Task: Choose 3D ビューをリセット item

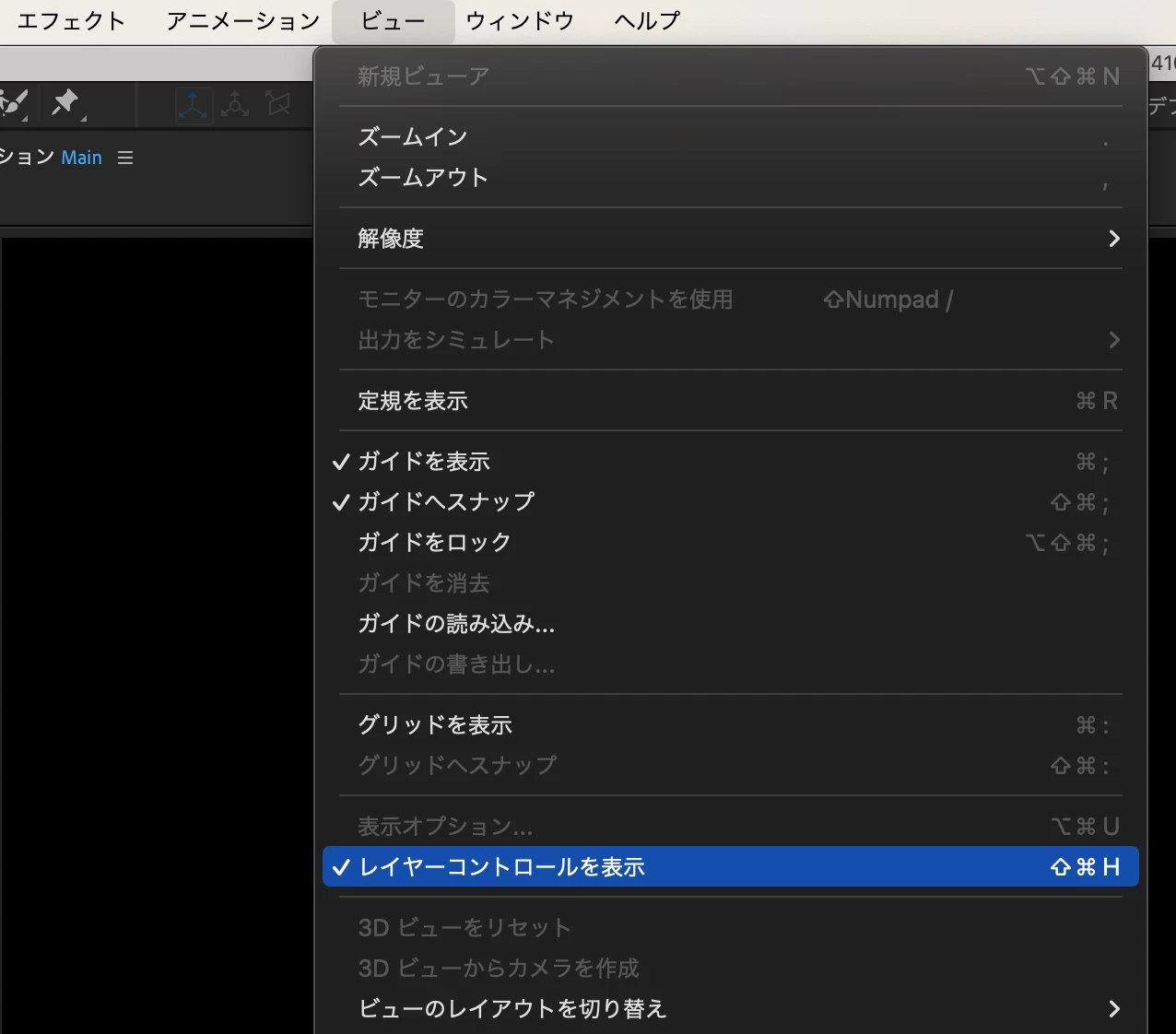Action: point(731,928)
